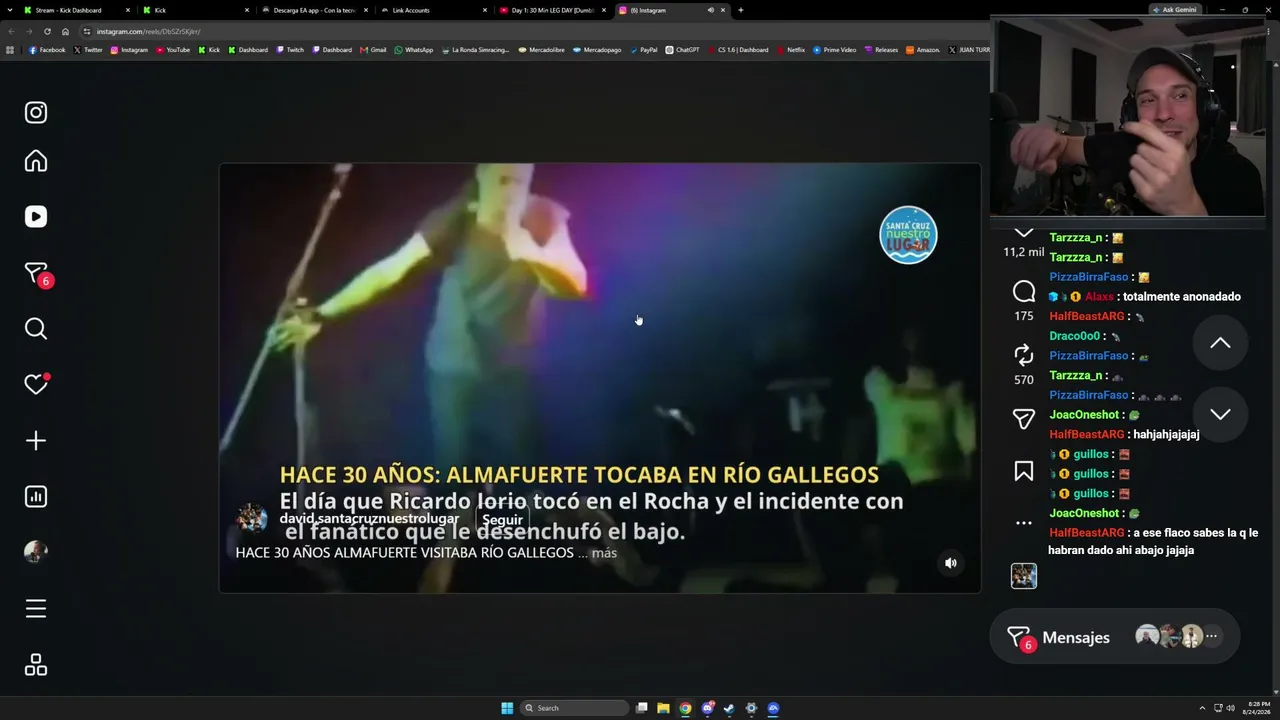The width and height of the screenshot is (1280, 720).
Task: Open the ChatGPT bookmark
Action: click(683, 50)
